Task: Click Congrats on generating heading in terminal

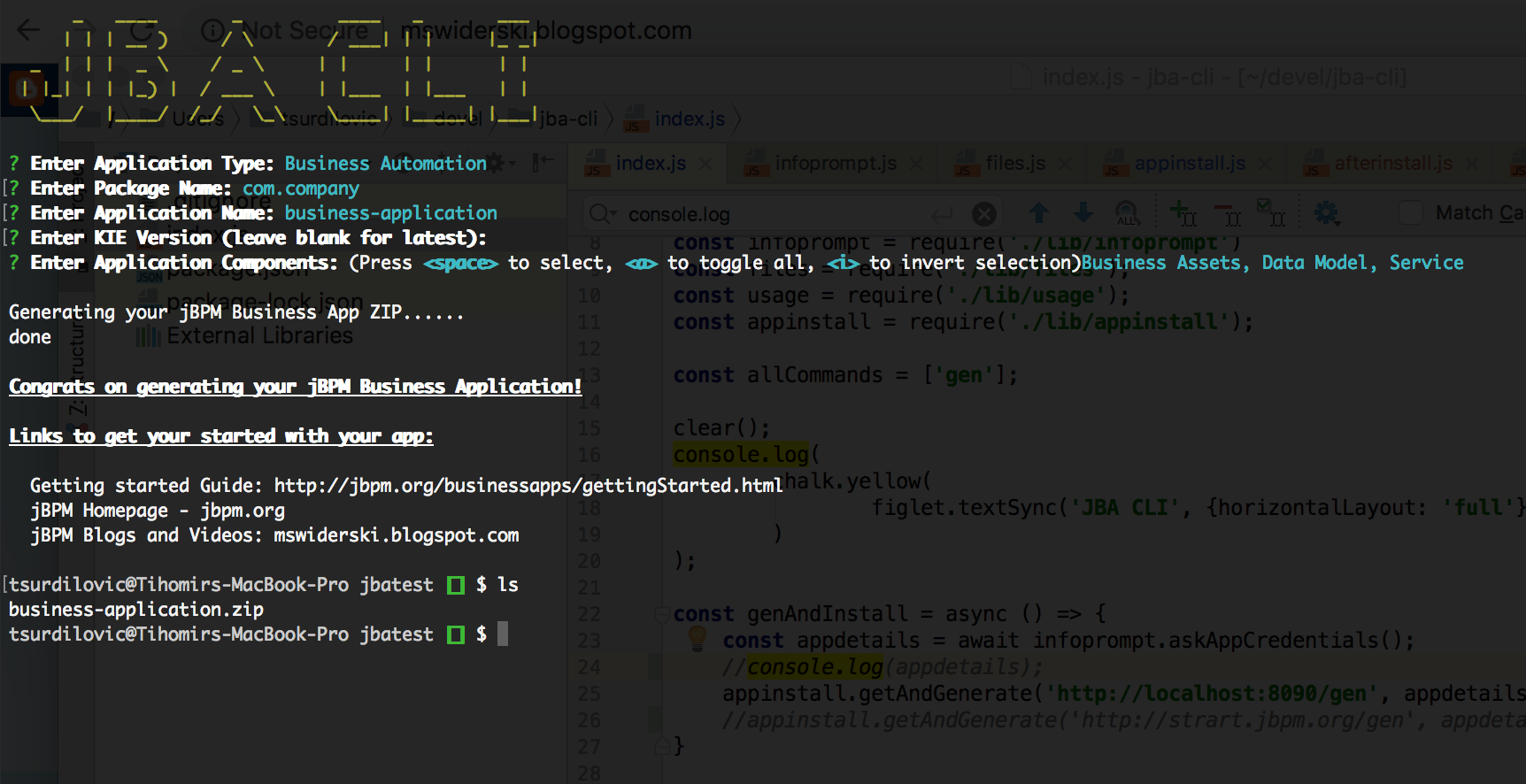Action: click(296, 387)
